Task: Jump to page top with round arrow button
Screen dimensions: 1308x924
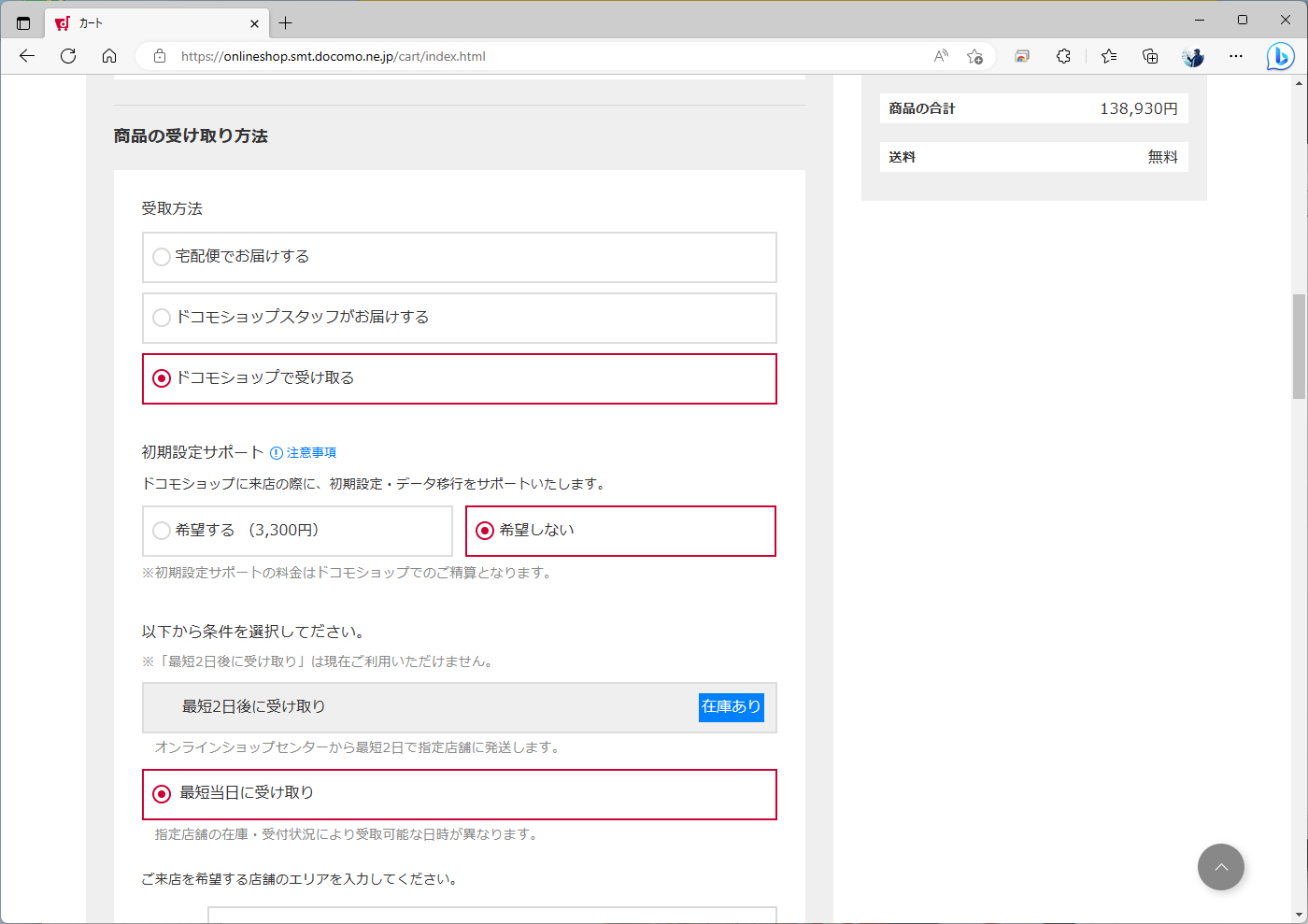Action: click(1221, 867)
